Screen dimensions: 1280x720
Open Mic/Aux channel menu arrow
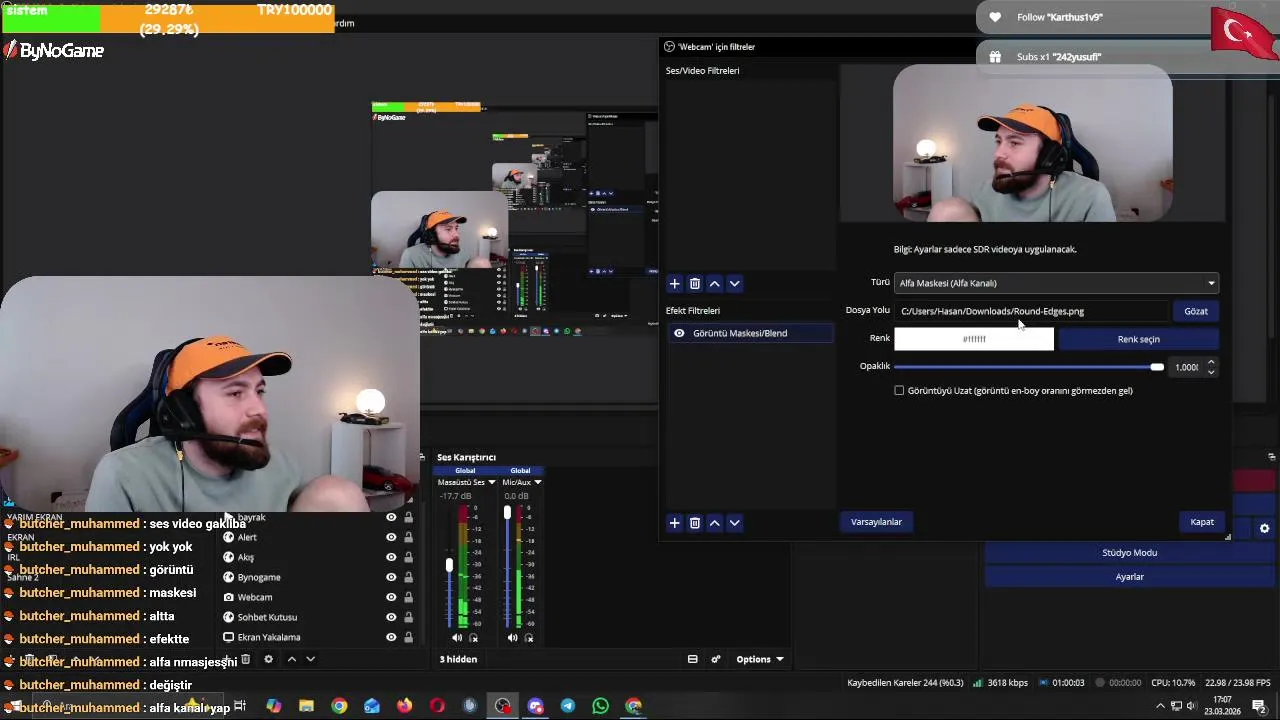[x=538, y=482]
